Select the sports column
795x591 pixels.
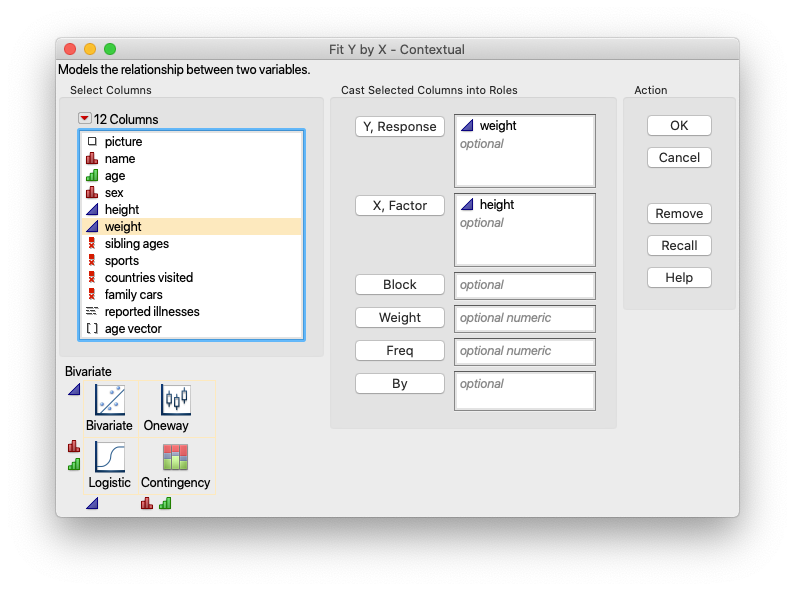point(192,261)
